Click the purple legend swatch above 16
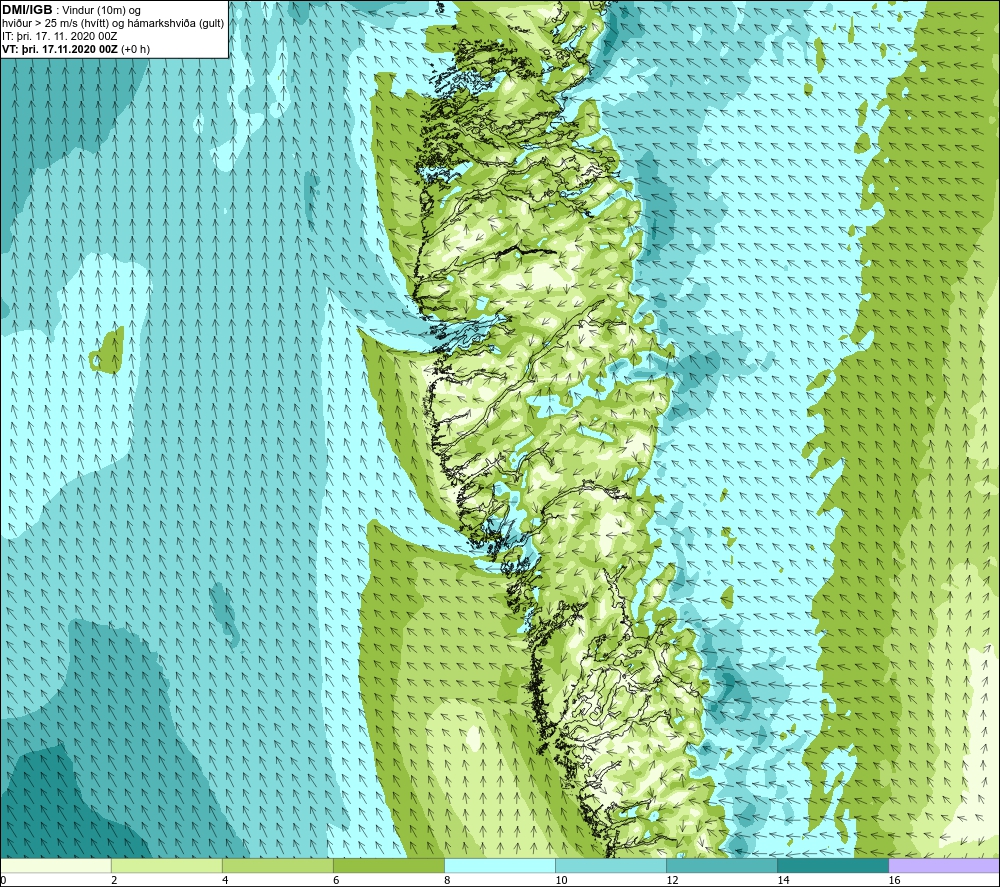Image resolution: width=1000 pixels, height=887 pixels. pos(944,865)
